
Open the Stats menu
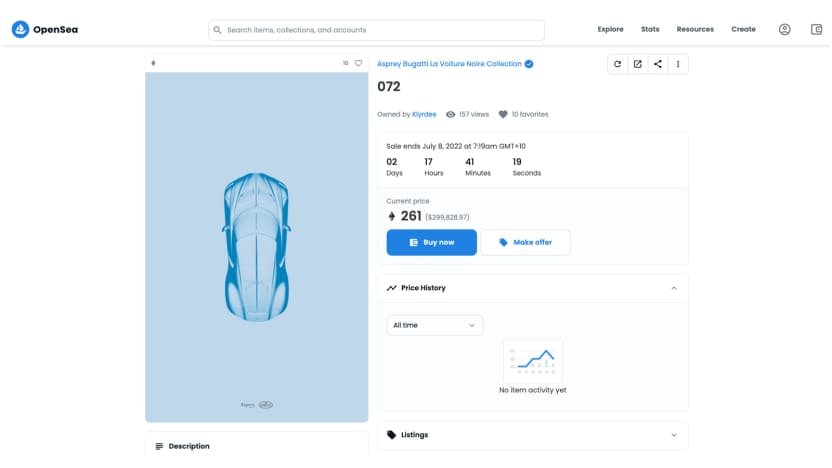click(650, 29)
